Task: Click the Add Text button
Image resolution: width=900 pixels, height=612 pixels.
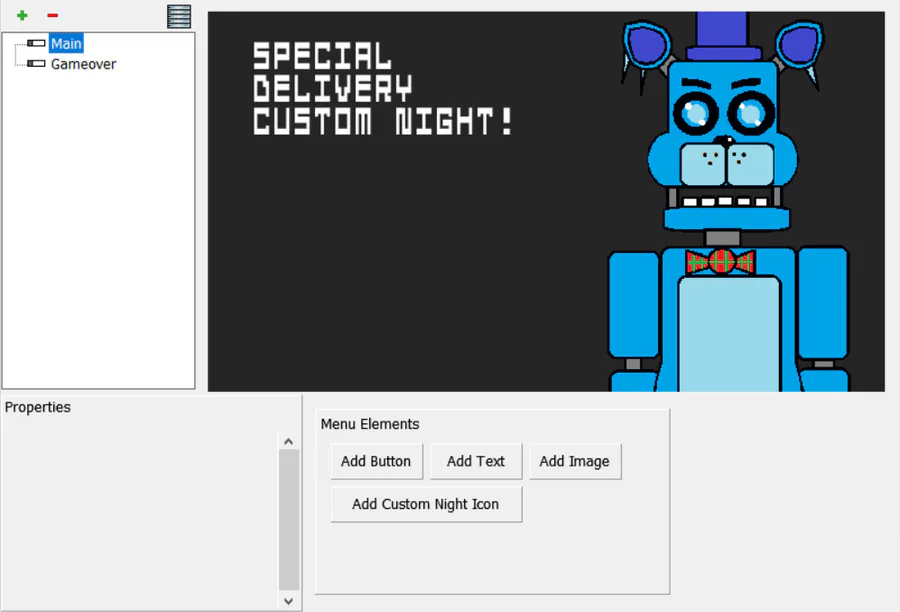Action: tap(476, 461)
